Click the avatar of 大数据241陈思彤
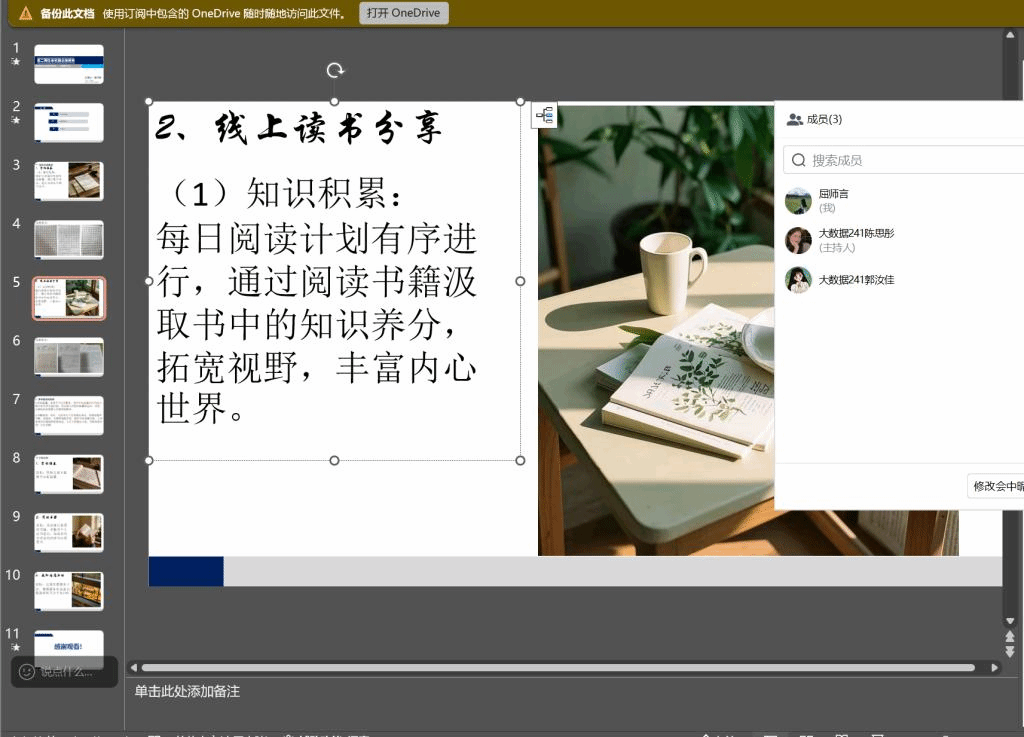Viewport: 1024px width, 737px height. coord(798,240)
